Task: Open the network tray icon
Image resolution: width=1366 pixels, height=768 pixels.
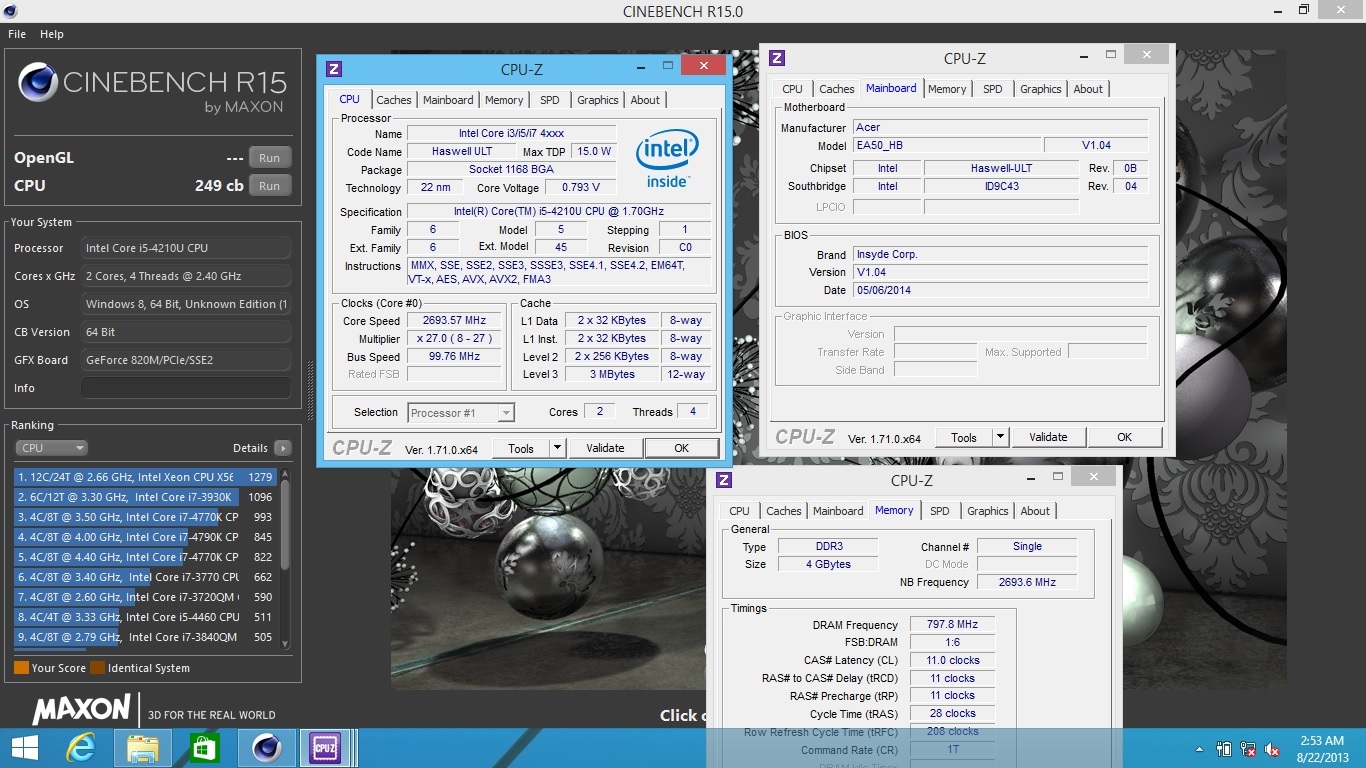Action: coord(1248,749)
